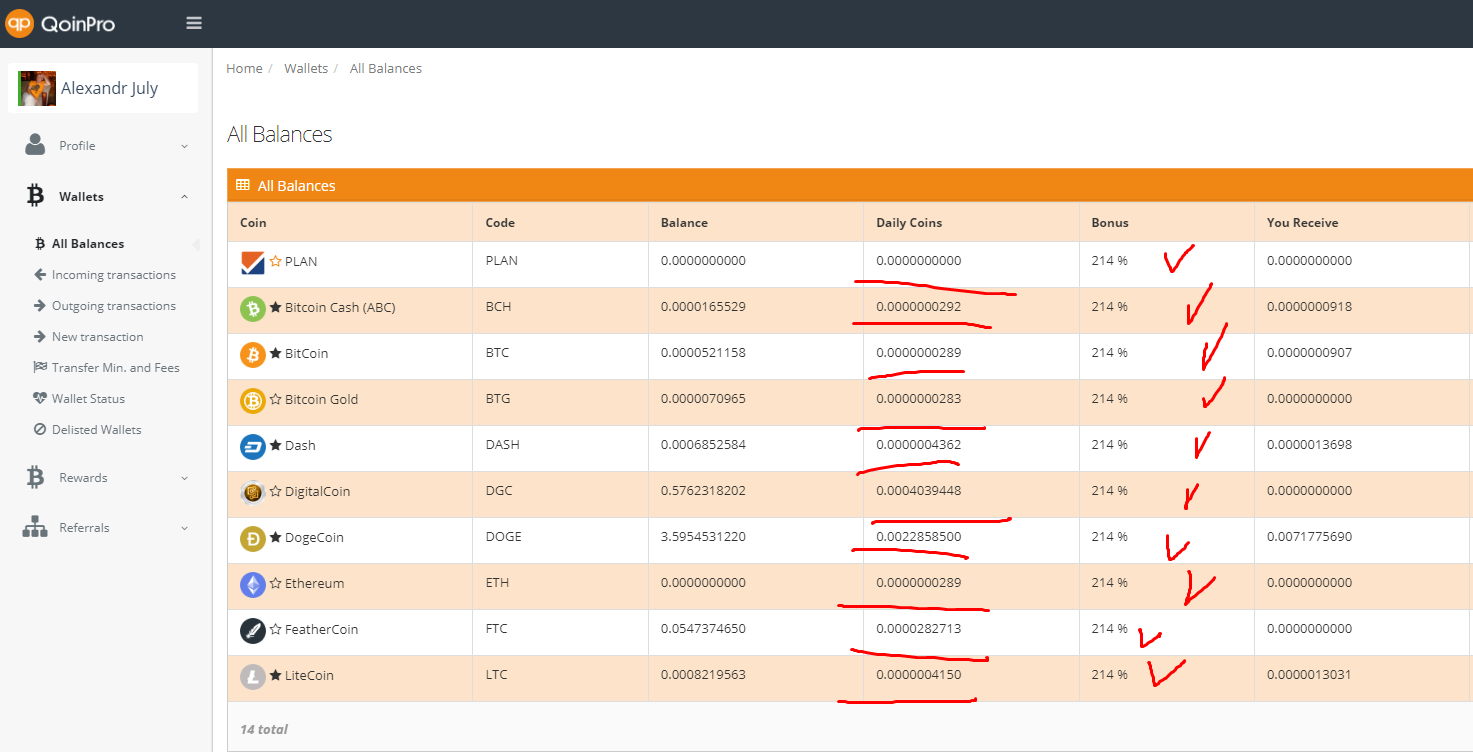Click the 14 total footer text
The height and width of the screenshot is (752, 1473).
point(264,729)
